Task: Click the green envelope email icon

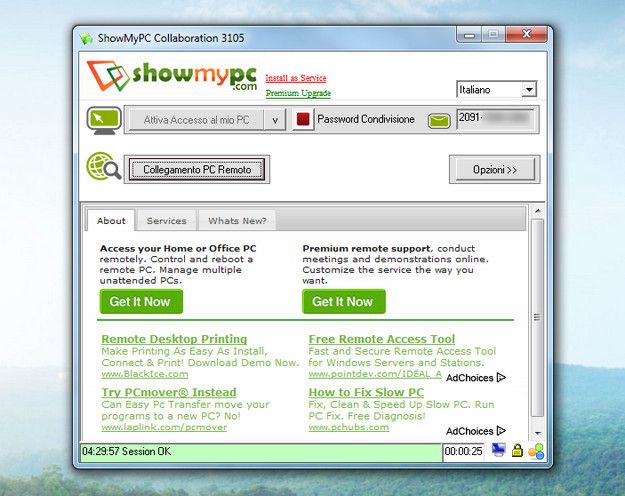Action: (x=439, y=120)
